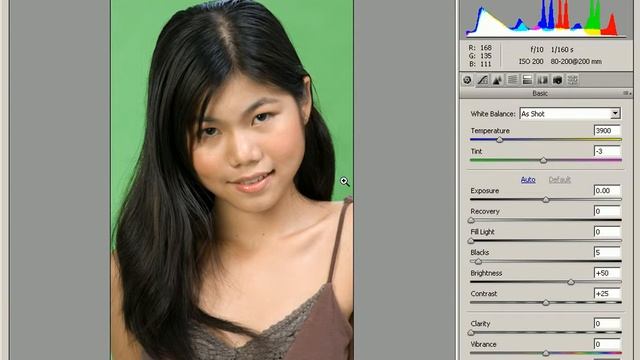Viewport: 640px width, 360px height.
Task: Click the Vibrance slider handle
Action: point(546,353)
